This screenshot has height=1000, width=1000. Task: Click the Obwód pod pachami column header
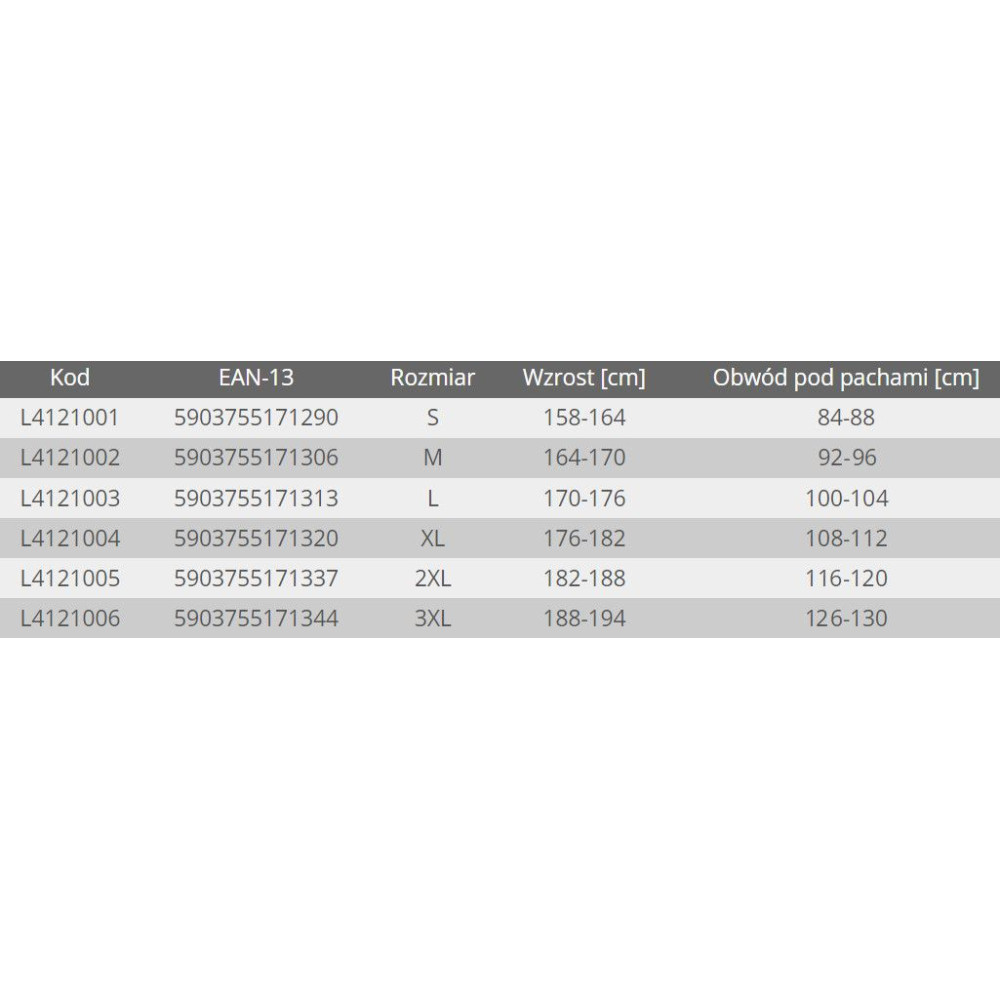point(846,378)
